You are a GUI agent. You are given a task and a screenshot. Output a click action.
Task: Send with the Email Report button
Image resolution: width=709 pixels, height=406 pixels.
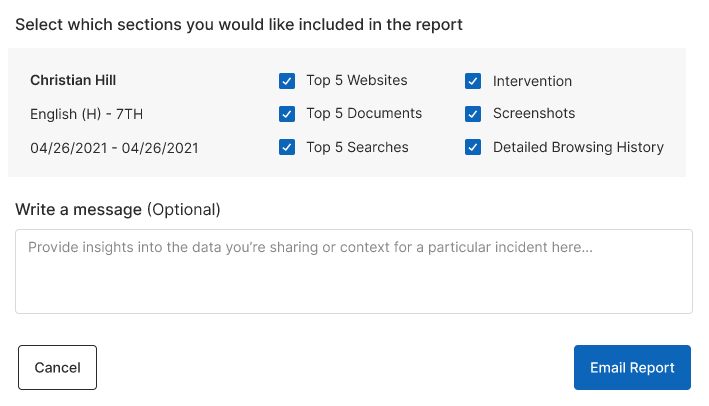[632, 368]
